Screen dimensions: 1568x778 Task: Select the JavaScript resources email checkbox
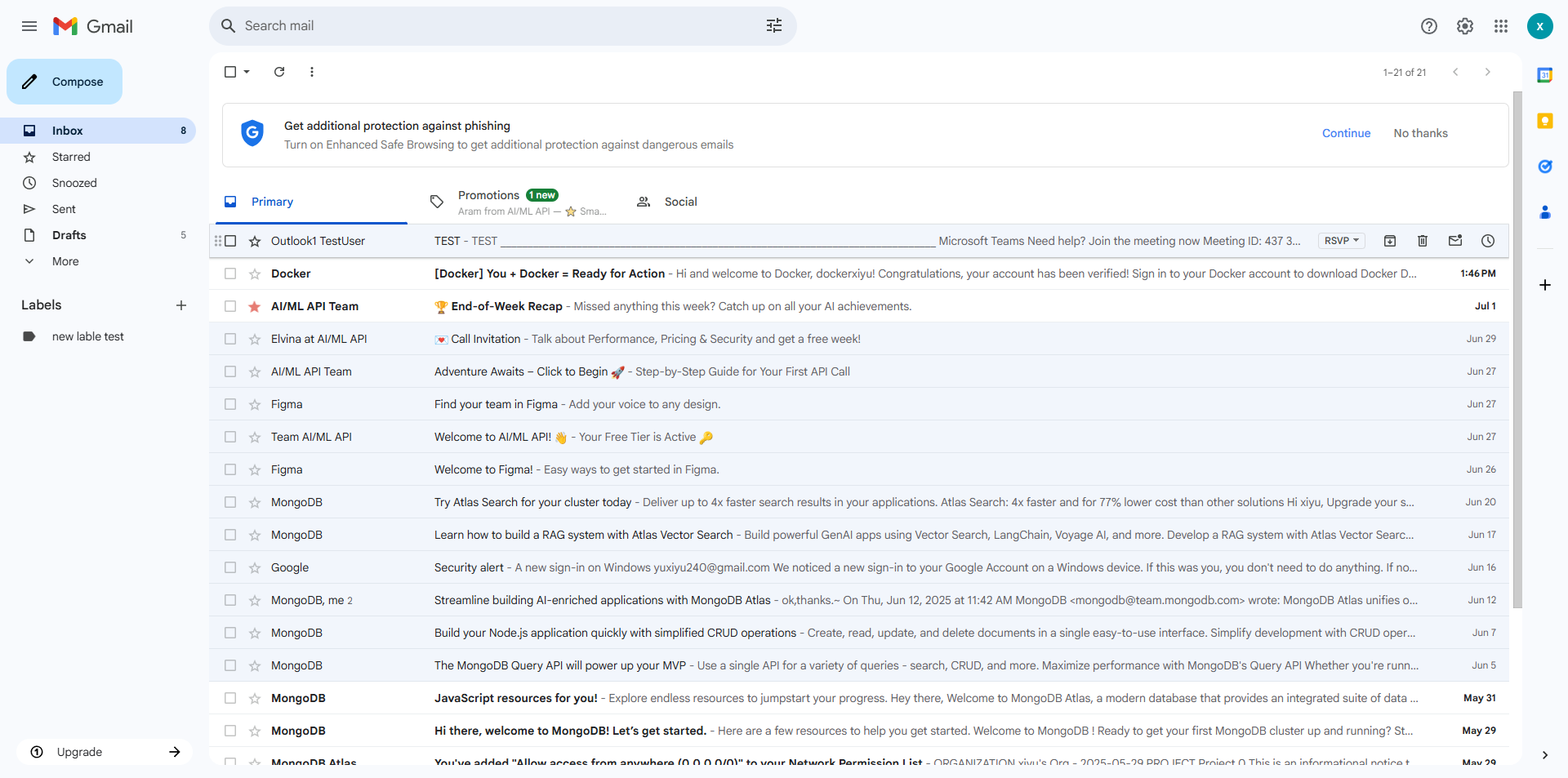[230, 698]
